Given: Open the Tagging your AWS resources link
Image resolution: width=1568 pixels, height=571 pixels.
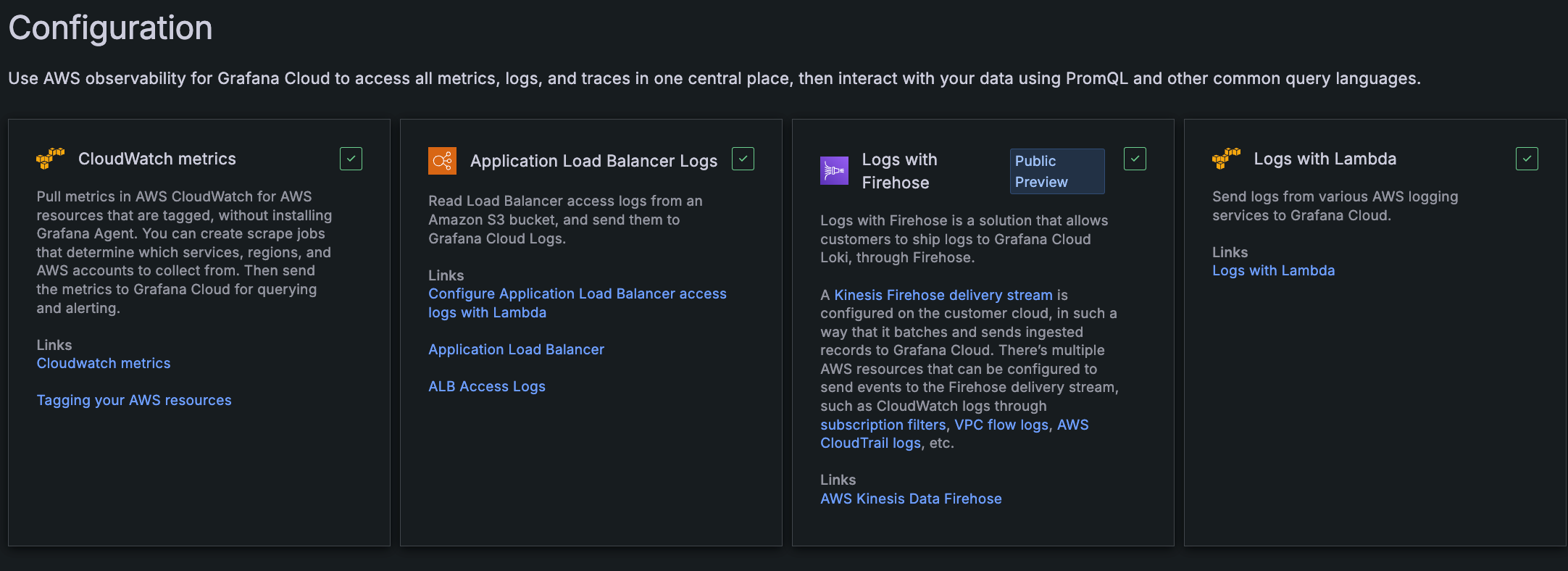Looking at the screenshot, I should (x=134, y=400).
